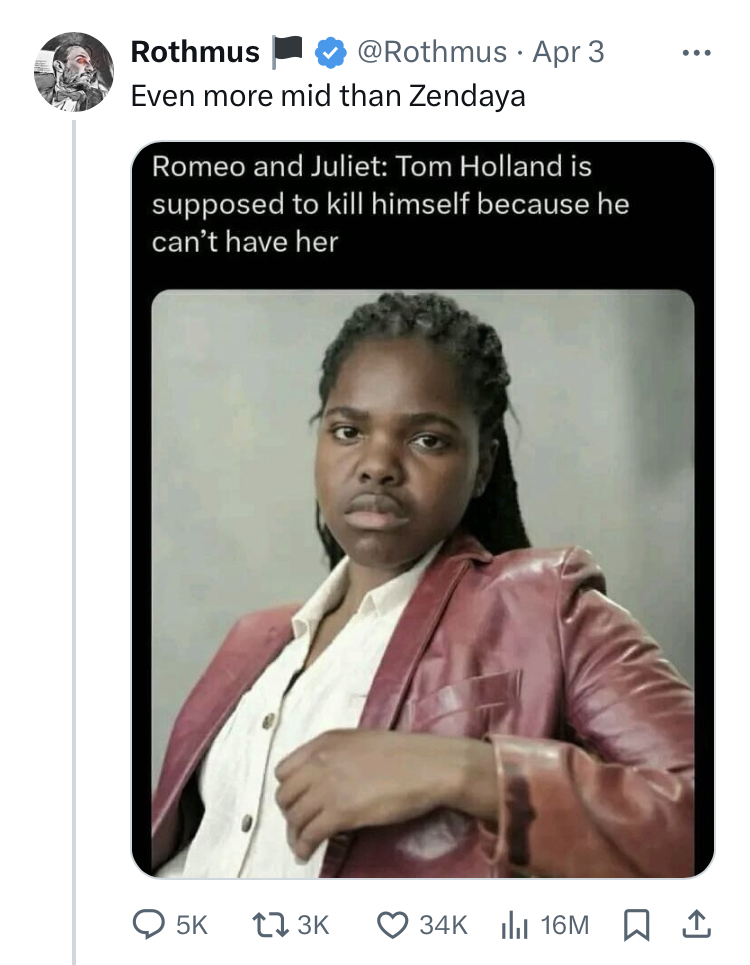Click the reply speech bubble icon
Image resolution: width=750 pixels, height=965 pixels.
click(148, 925)
